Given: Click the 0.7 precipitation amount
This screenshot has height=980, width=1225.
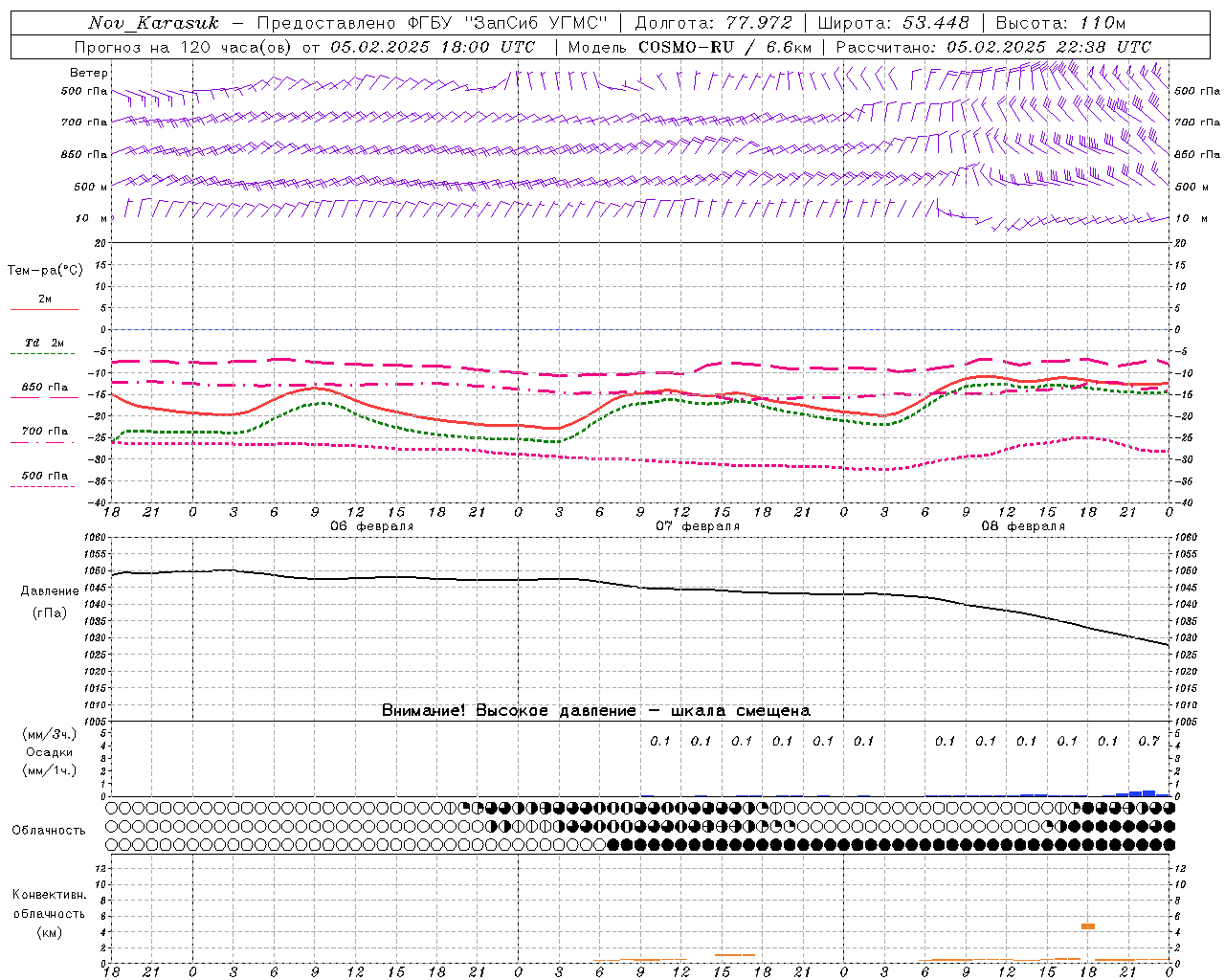Looking at the screenshot, I should 1148,741.
